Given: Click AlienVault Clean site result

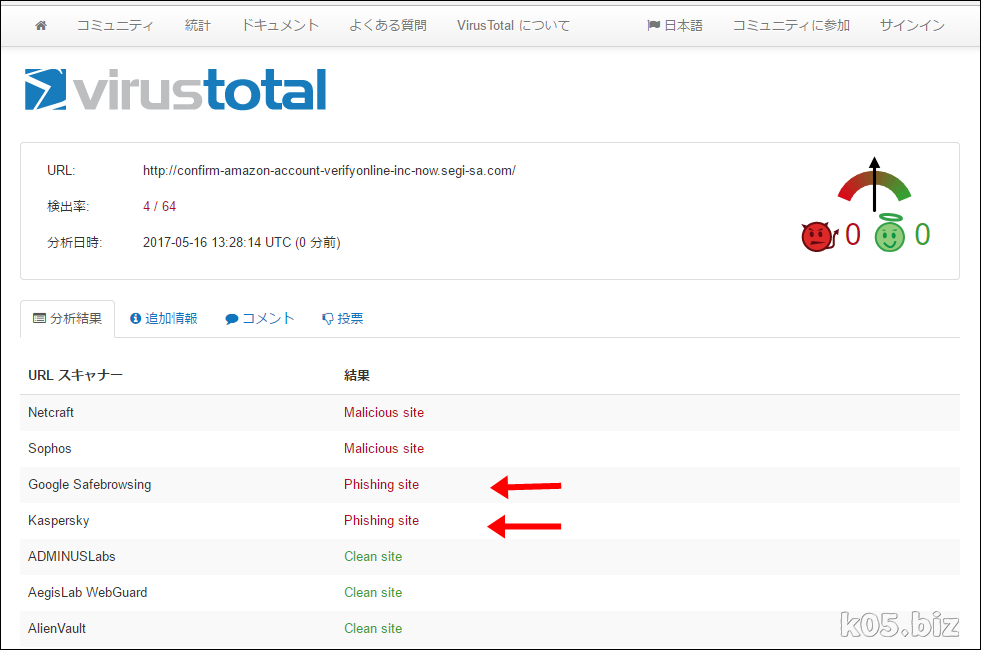Looking at the screenshot, I should tap(373, 629).
